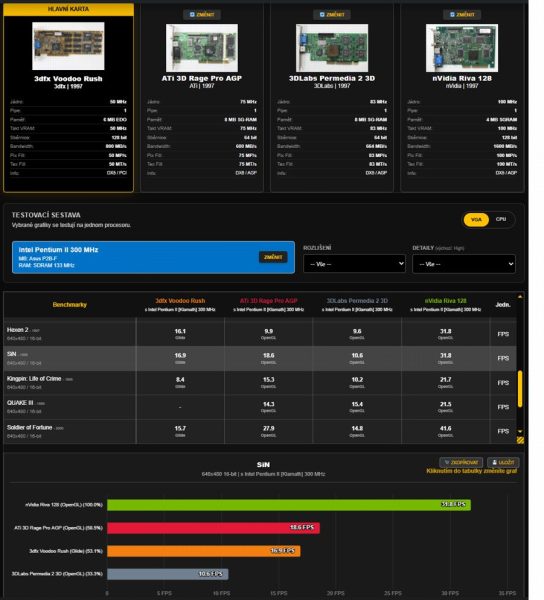Click the QUAKE III Permedia 15.4 value

[357, 404]
